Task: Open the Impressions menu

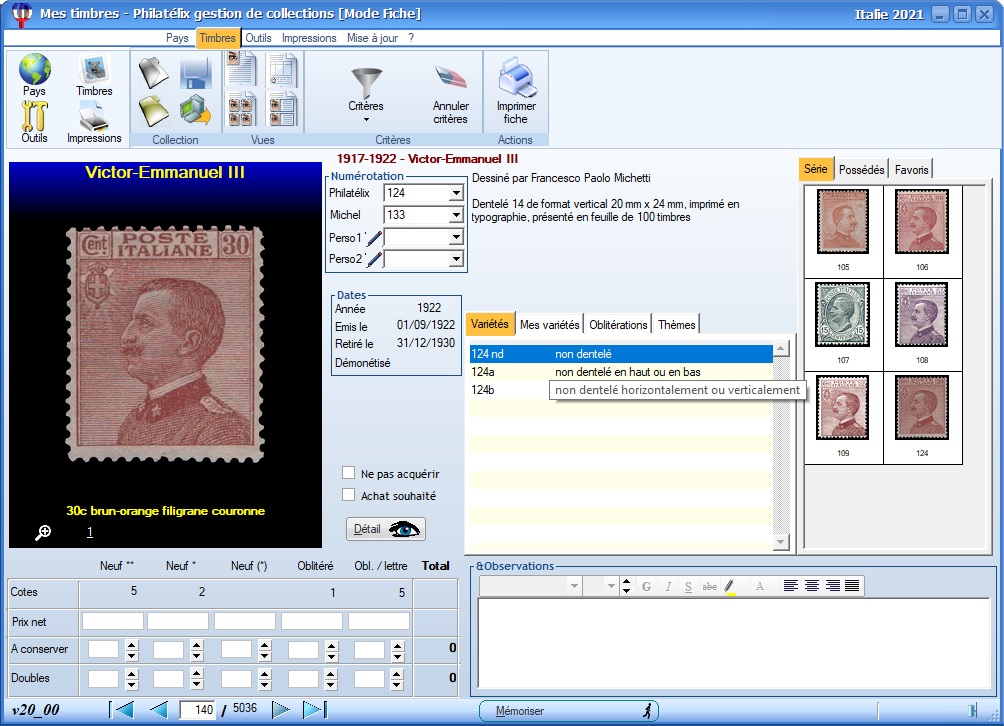Action: point(309,38)
